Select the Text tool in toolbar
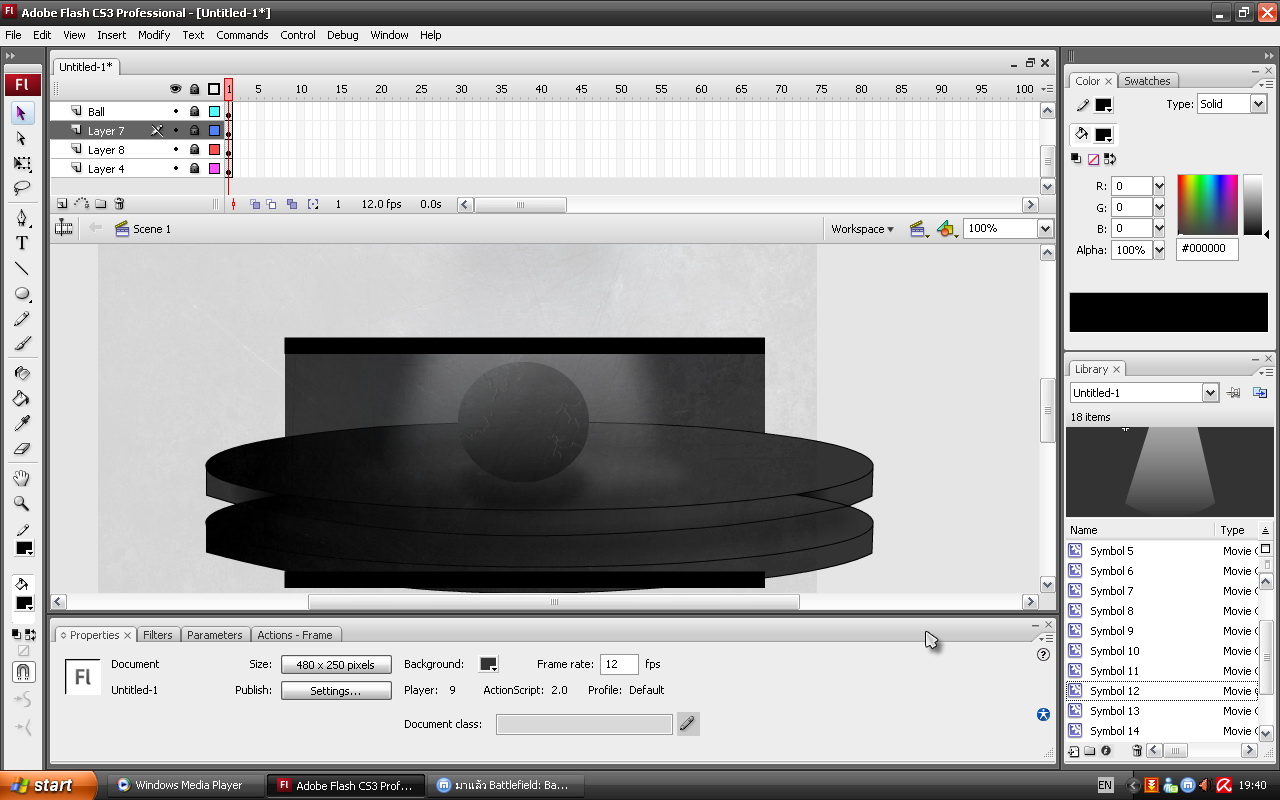 click(x=22, y=243)
